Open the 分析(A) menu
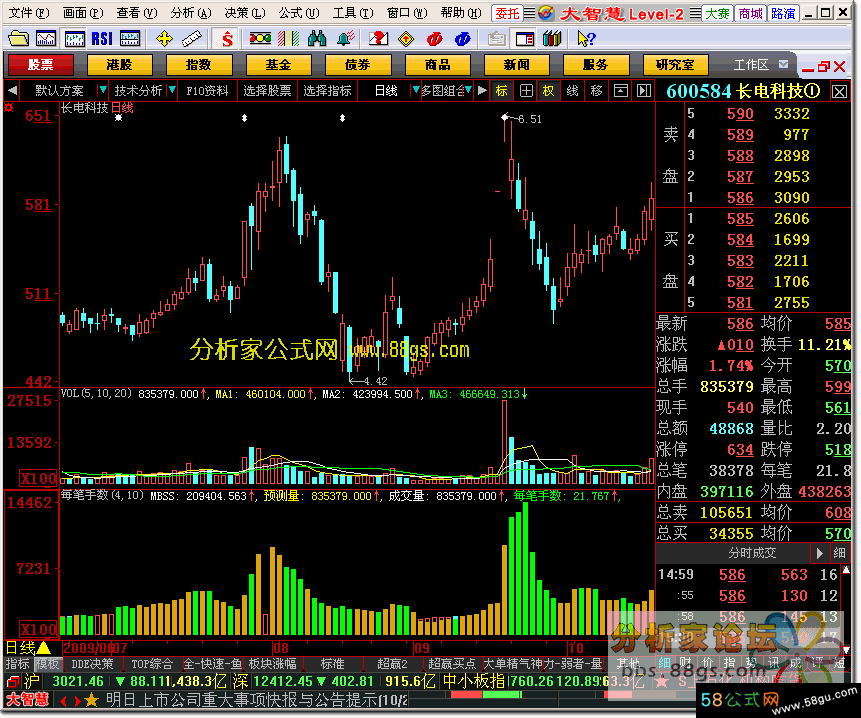Viewport: 861px width, 718px height. [191, 13]
